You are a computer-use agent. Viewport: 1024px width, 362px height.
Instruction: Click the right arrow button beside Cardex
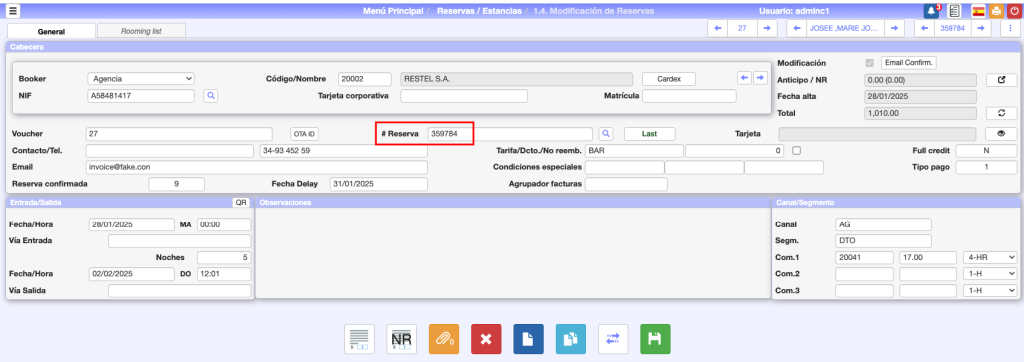click(760, 78)
